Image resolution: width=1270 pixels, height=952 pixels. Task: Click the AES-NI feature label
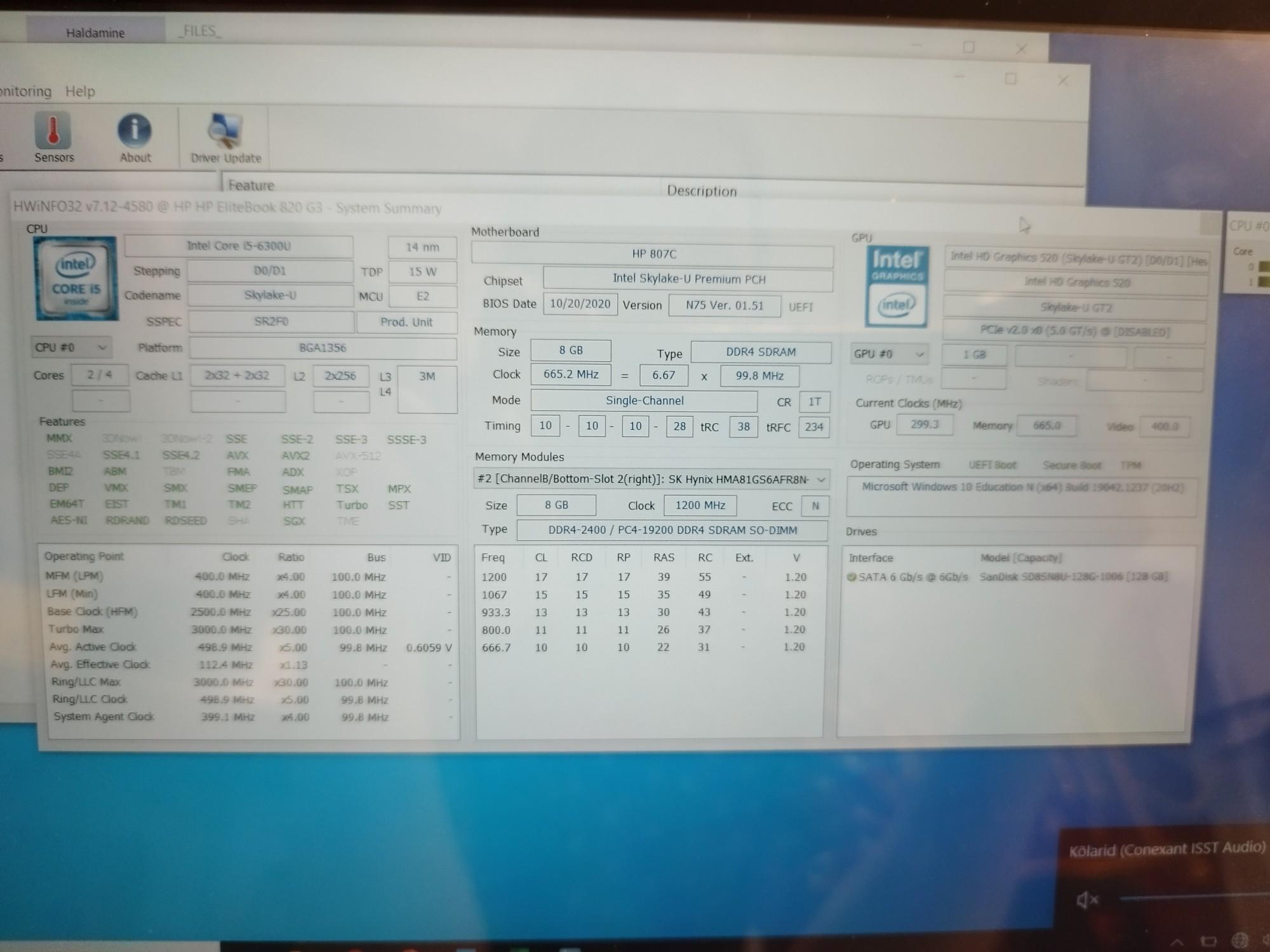pyautogui.click(x=69, y=520)
